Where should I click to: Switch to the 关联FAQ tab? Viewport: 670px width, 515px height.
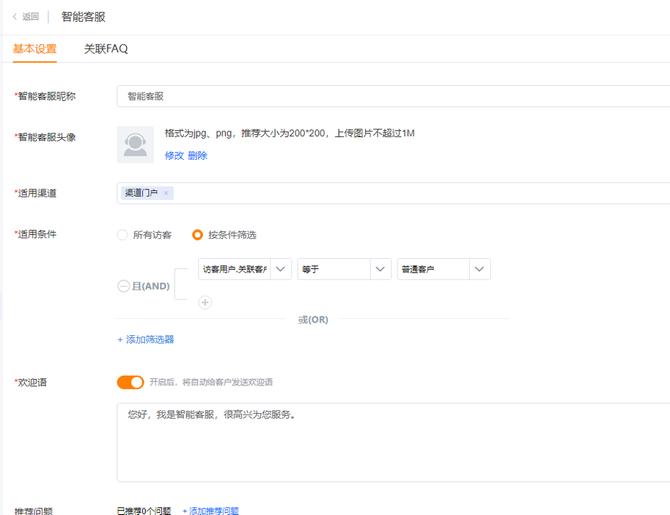coord(105,49)
